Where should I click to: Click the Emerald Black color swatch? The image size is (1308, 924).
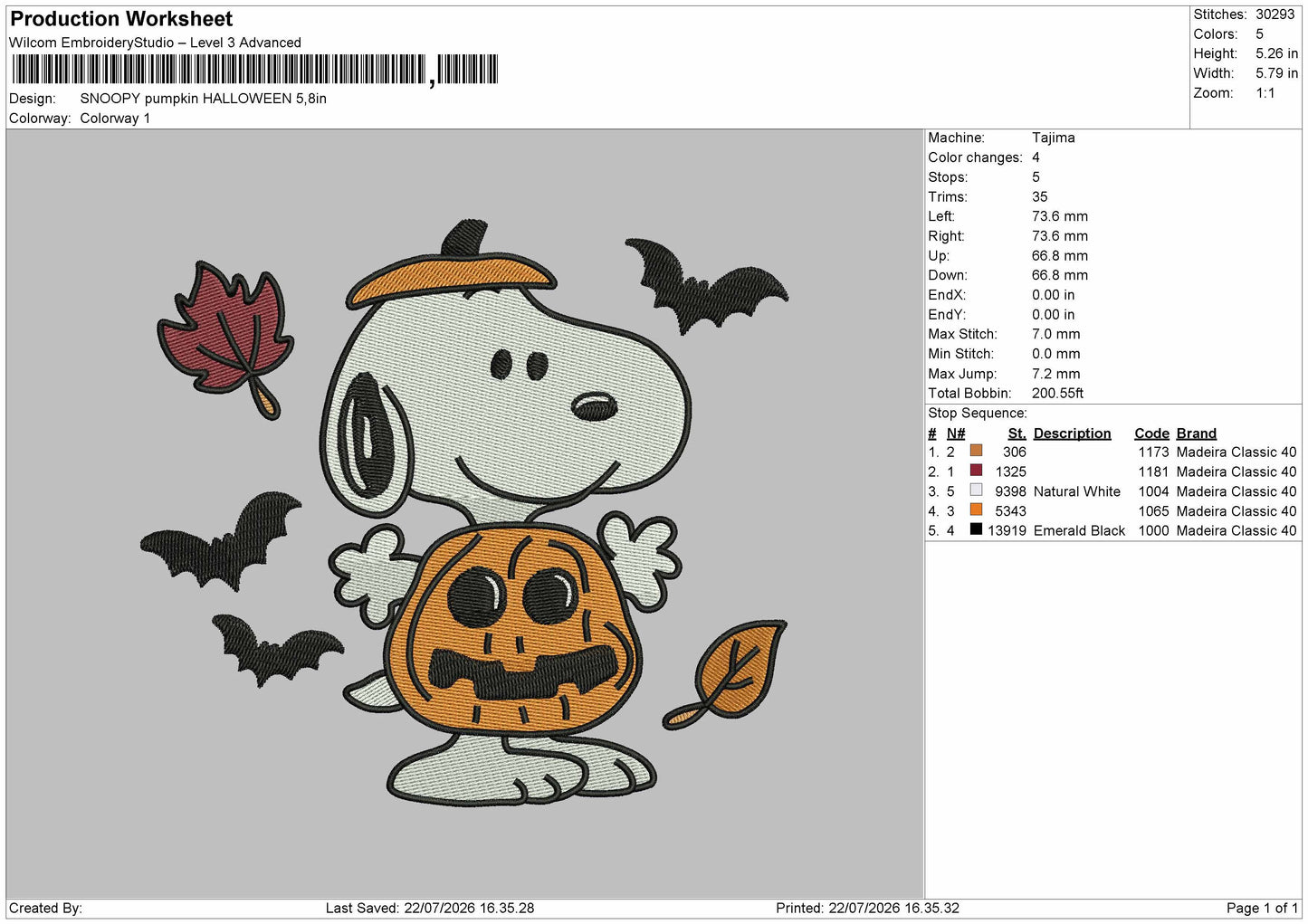click(x=976, y=529)
